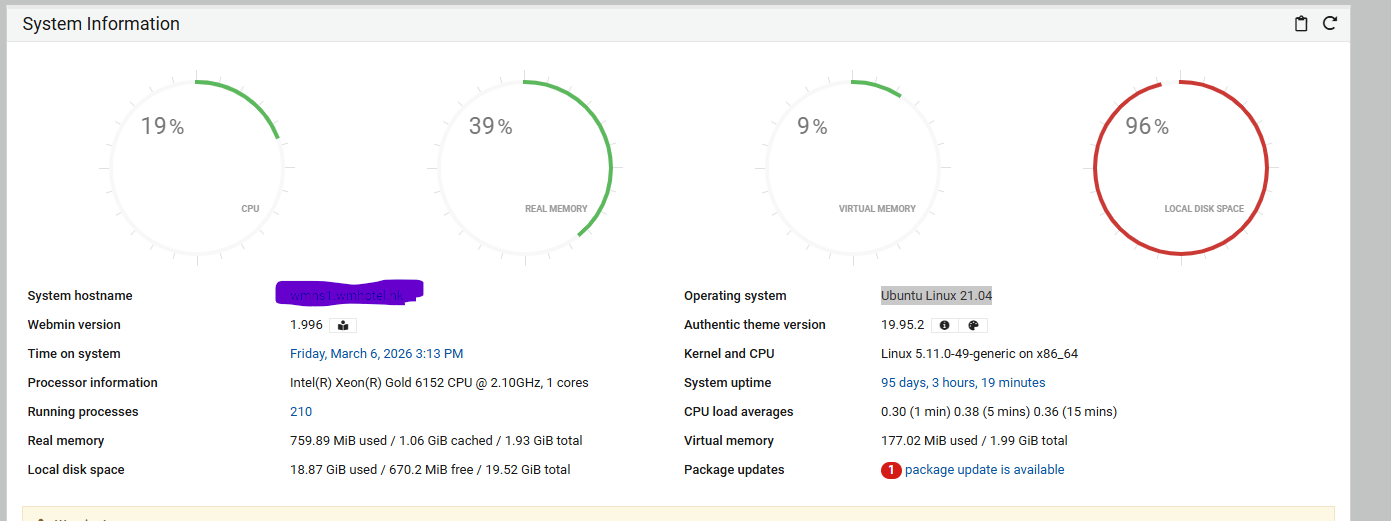Click the icon button beside Webmin version 1.996
The height and width of the screenshot is (521, 1391).
click(343, 325)
